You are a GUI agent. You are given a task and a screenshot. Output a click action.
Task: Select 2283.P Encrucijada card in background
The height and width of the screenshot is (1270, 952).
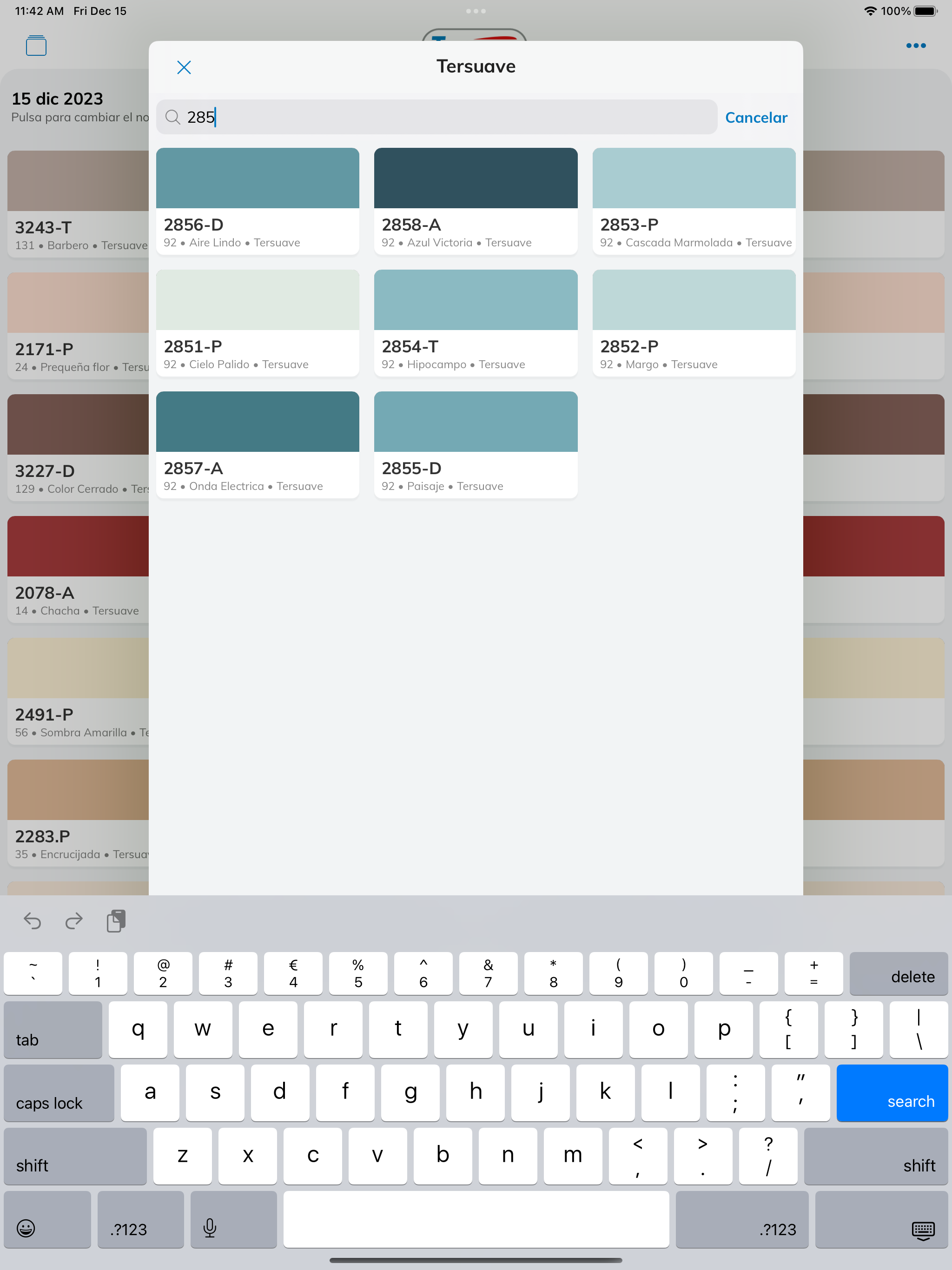(x=78, y=813)
